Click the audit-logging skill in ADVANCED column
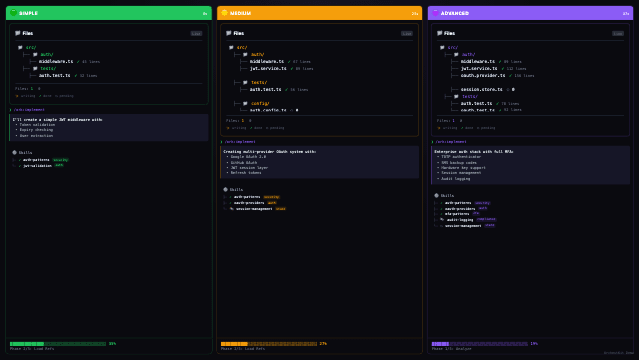Image resolution: width=639 pixels, height=360 pixels. click(460, 219)
